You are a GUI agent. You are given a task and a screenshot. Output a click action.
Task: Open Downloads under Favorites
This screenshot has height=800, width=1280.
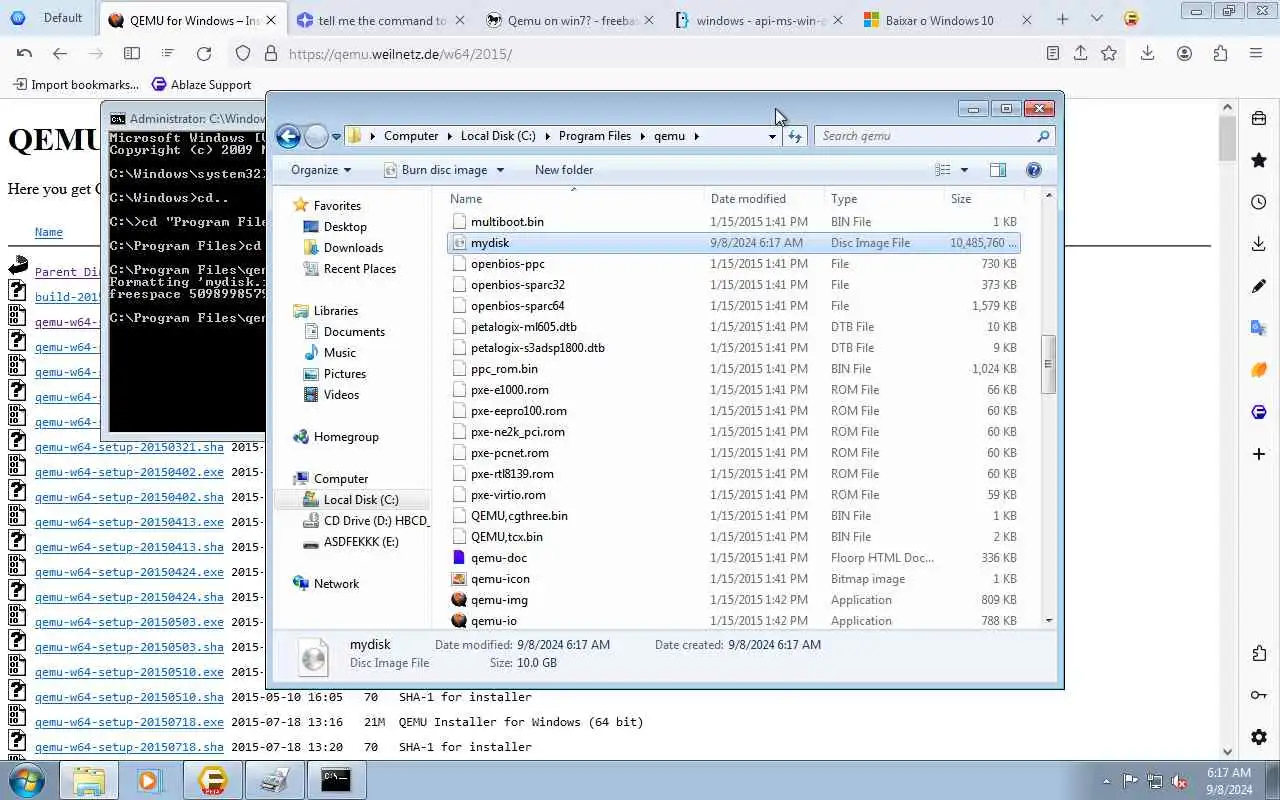[353, 248]
